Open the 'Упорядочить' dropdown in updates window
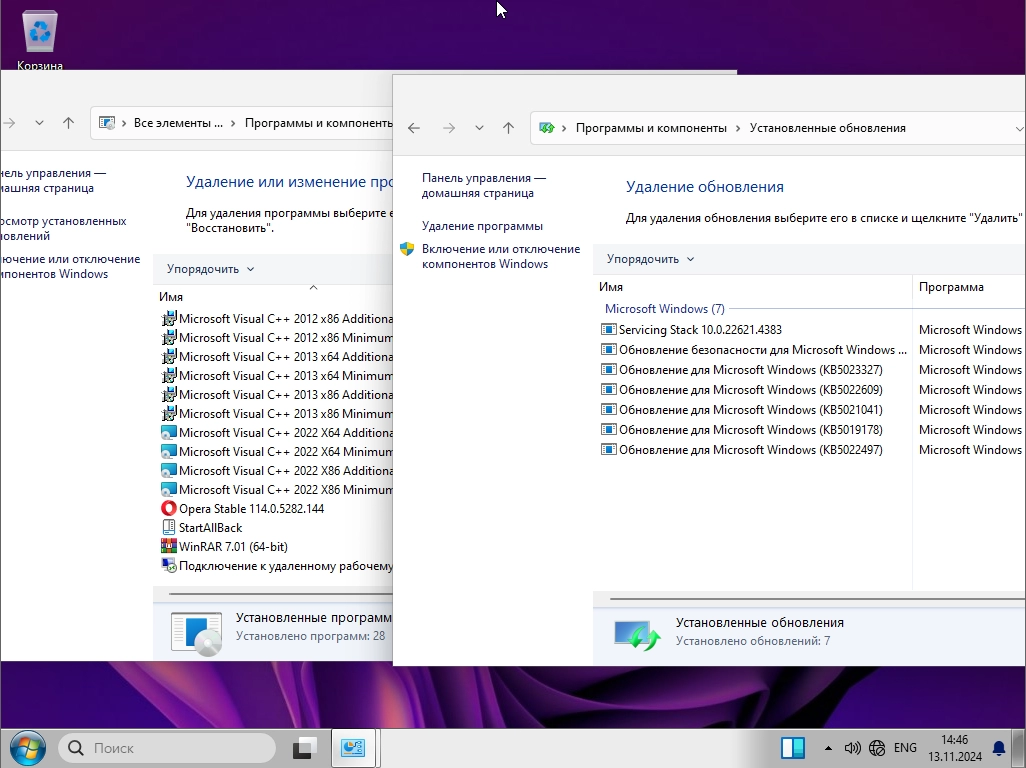The height and width of the screenshot is (768, 1026). pyautogui.click(x=650, y=259)
